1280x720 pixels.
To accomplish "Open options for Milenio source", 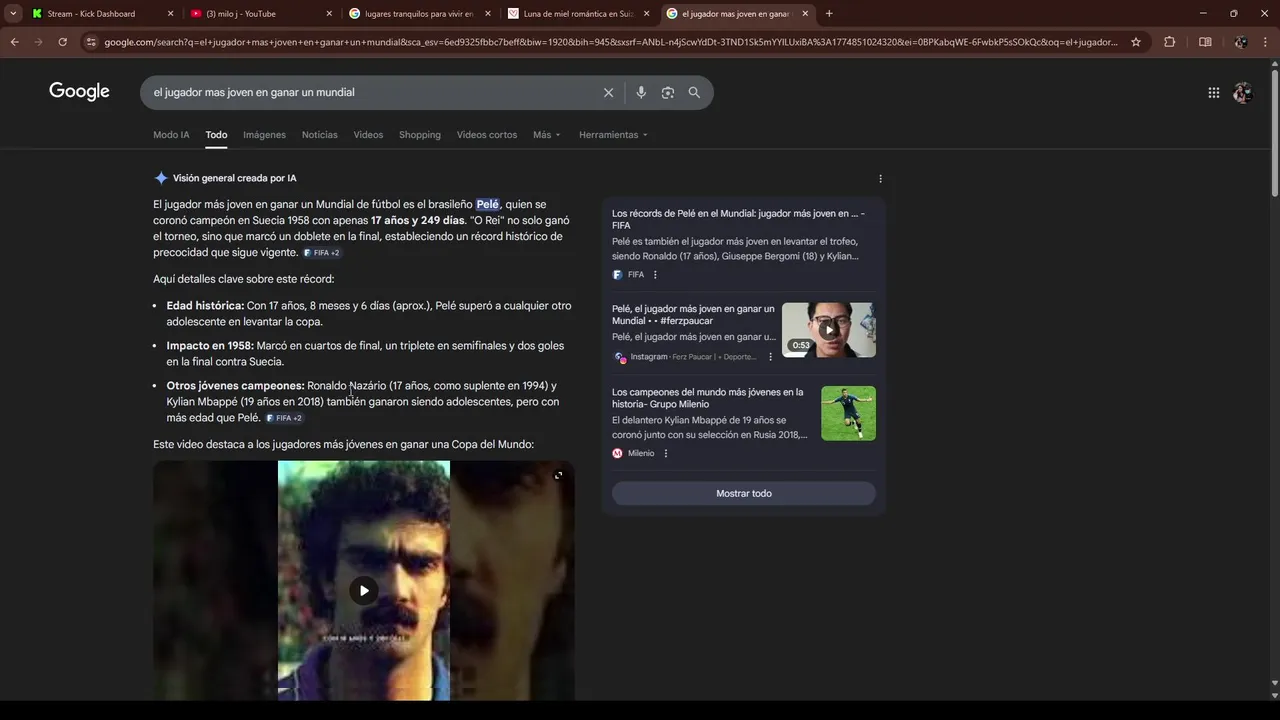I will [666, 454].
